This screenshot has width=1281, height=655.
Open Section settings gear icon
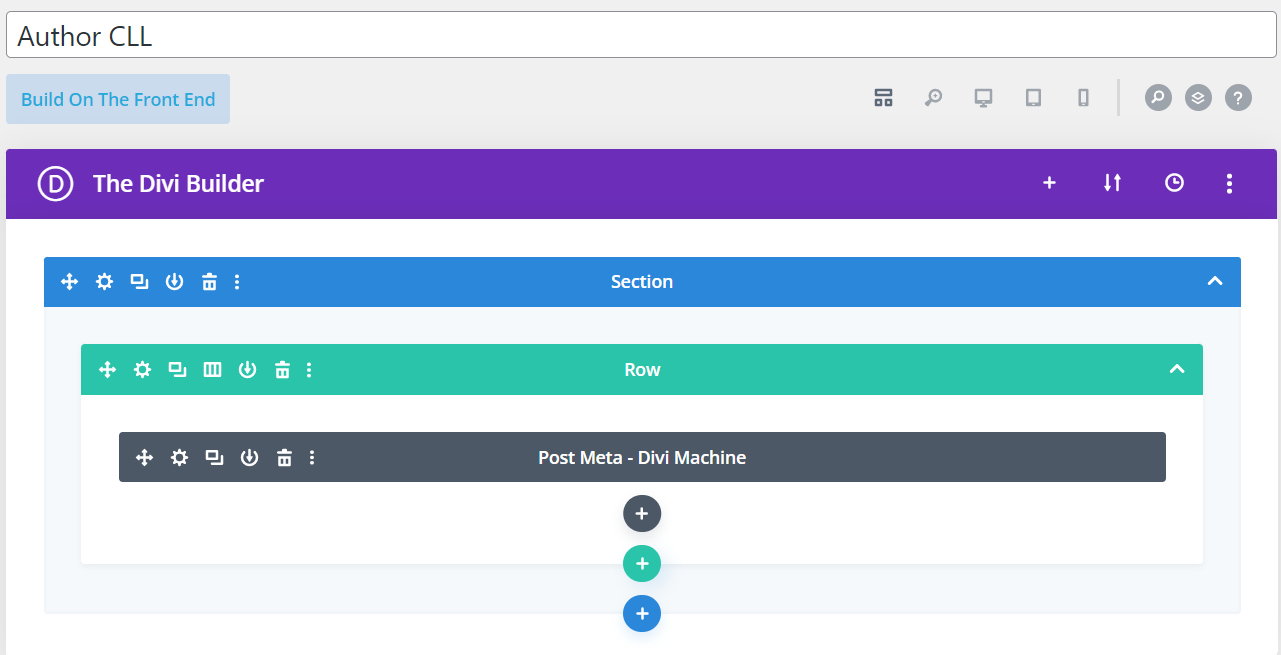coord(104,282)
